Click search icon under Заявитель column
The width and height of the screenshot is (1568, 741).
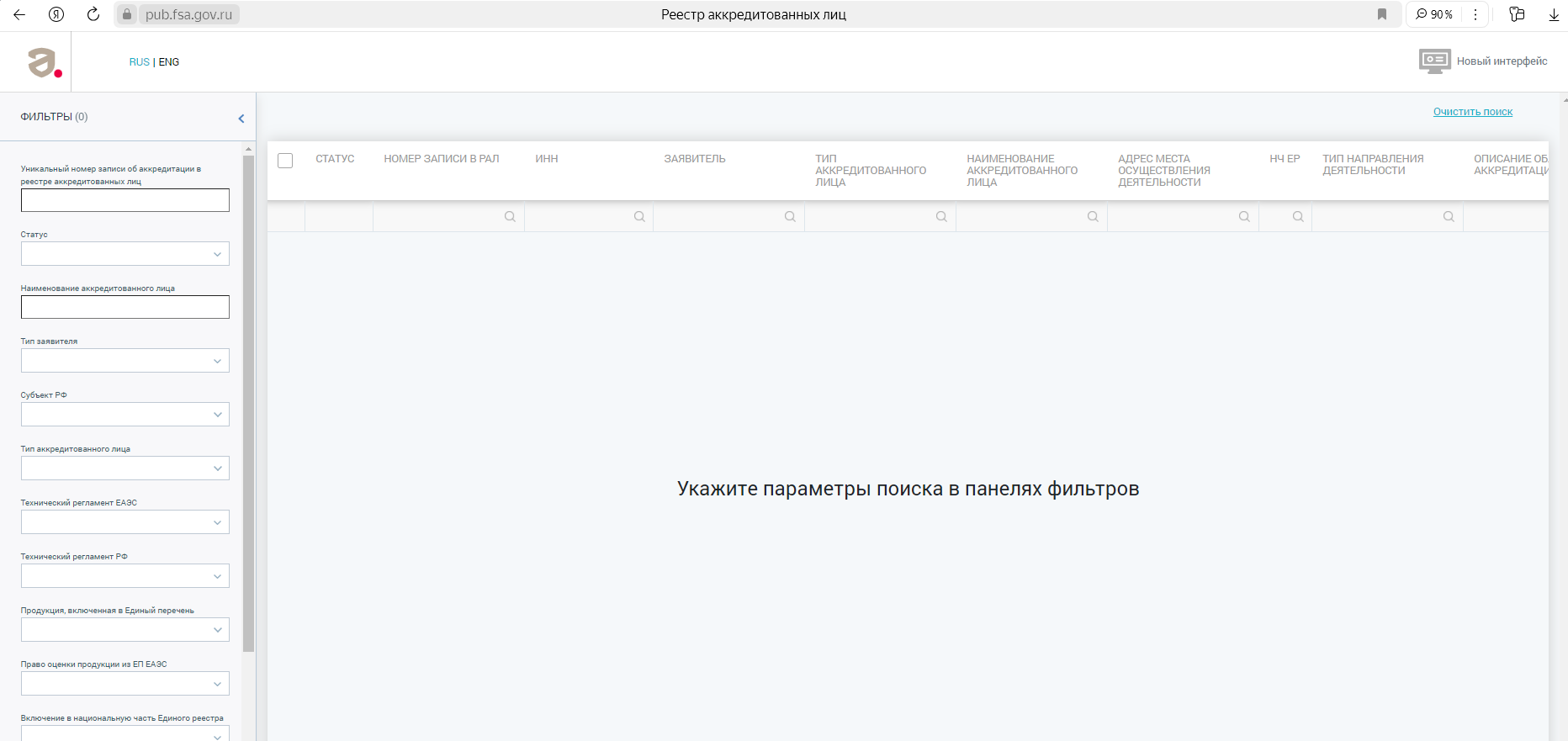[x=790, y=217]
